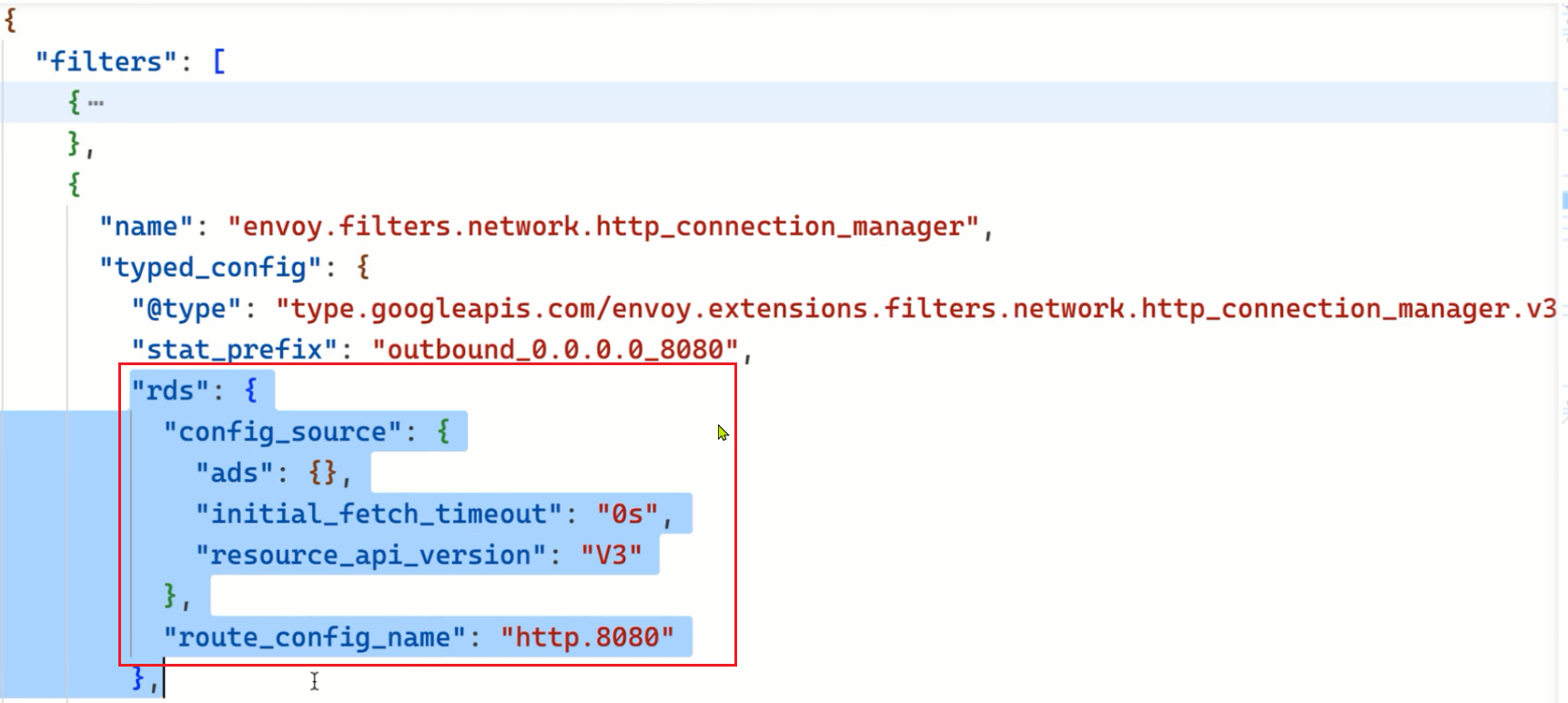Click the "typed_config" key

pos(211,268)
